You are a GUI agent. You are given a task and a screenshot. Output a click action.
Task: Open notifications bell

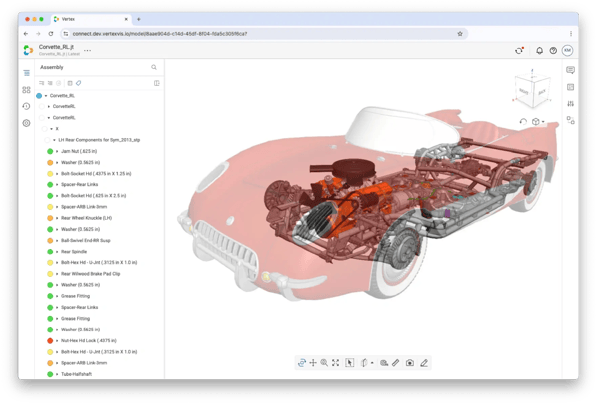tap(539, 51)
